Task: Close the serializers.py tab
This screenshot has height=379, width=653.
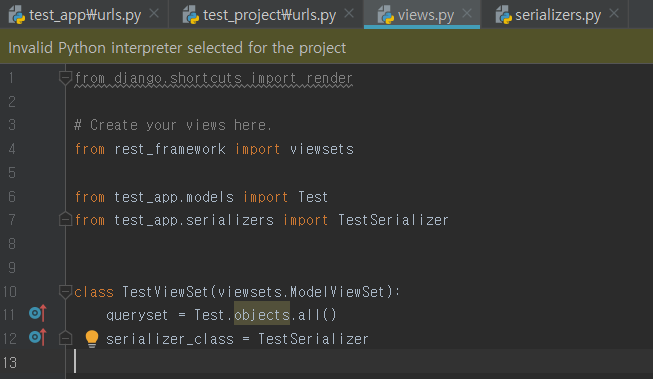Action: pyautogui.click(x=614, y=14)
